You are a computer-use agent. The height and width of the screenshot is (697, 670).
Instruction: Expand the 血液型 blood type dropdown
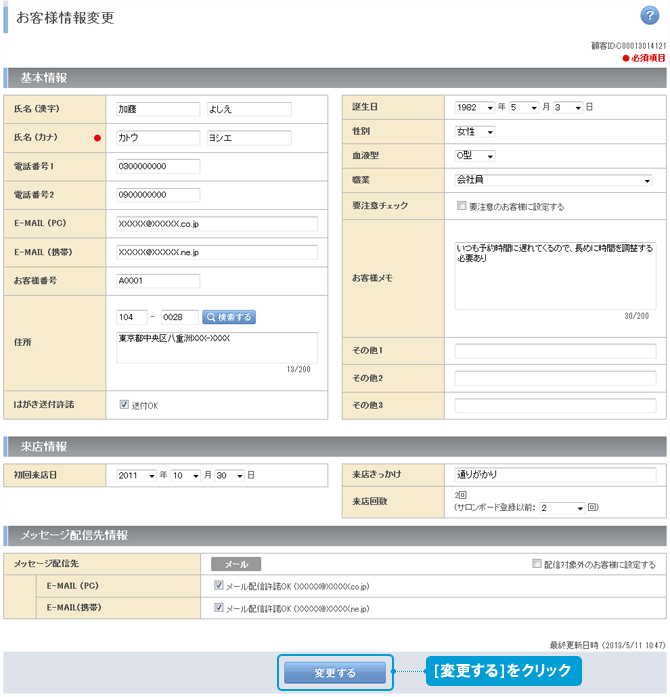point(475,156)
